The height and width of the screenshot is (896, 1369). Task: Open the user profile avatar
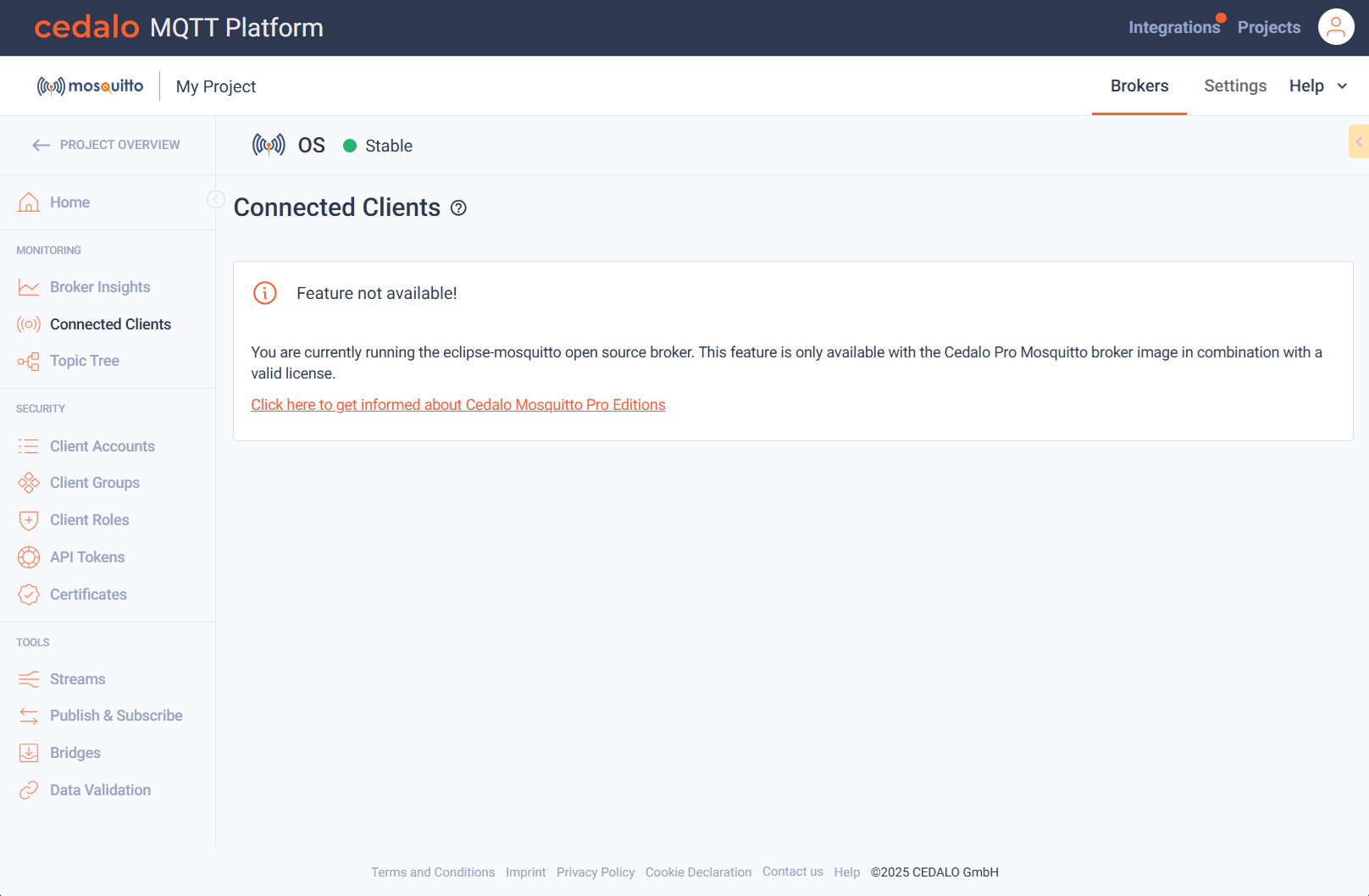[1336, 27]
